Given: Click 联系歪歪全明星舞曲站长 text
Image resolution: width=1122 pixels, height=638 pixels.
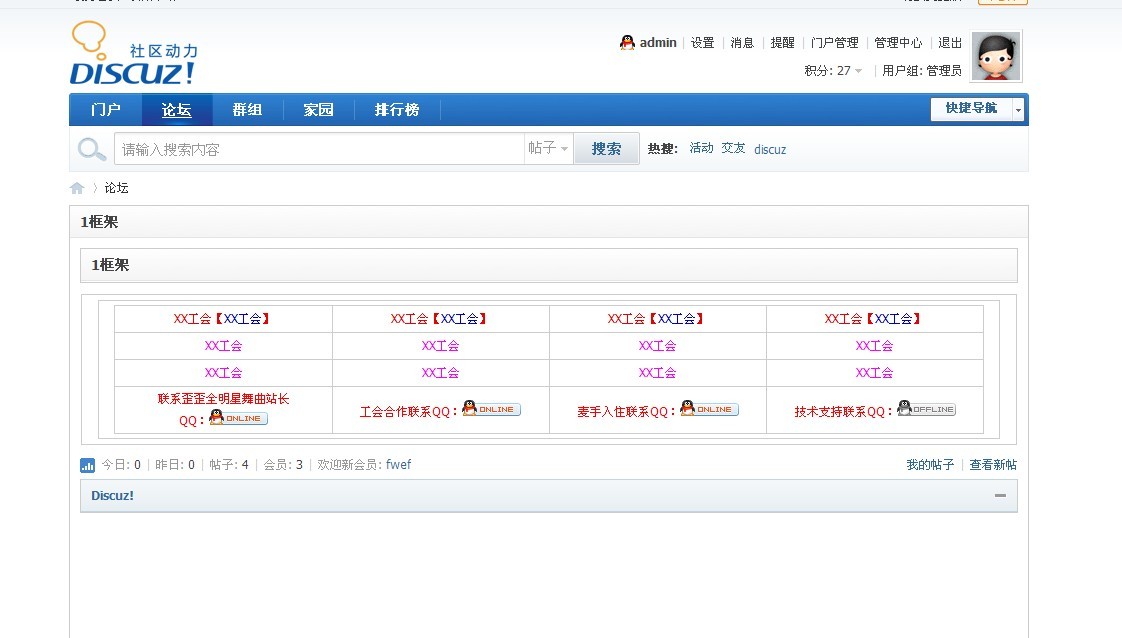Looking at the screenshot, I should pyautogui.click(x=223, y=399).
